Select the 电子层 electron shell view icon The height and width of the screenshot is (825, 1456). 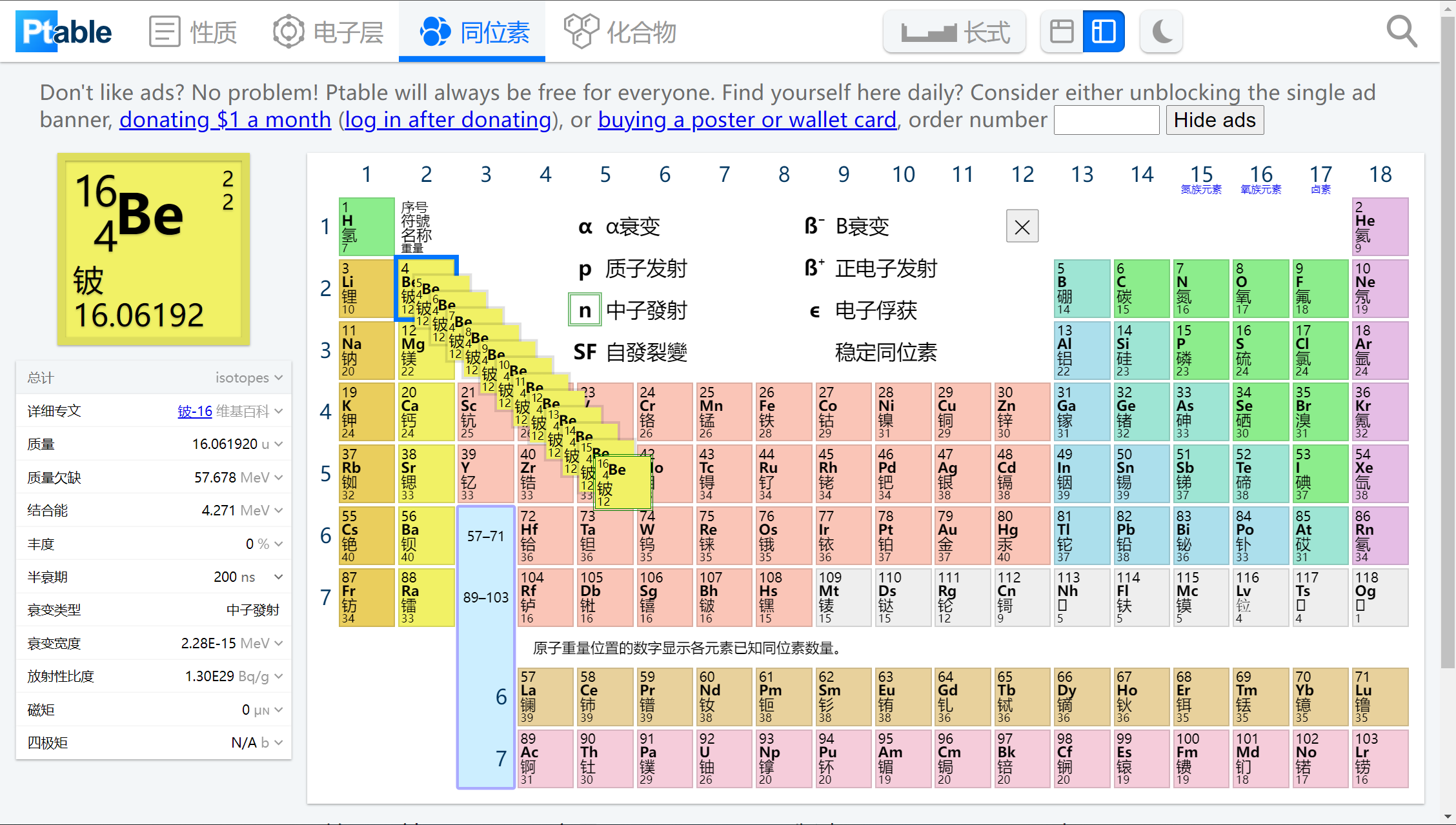(x=288, y=30)
